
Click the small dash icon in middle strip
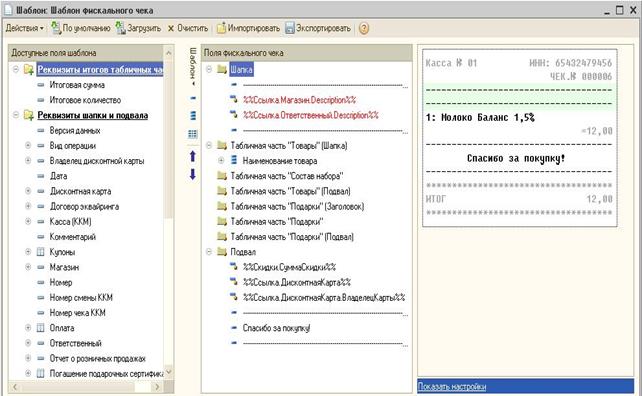193,98
